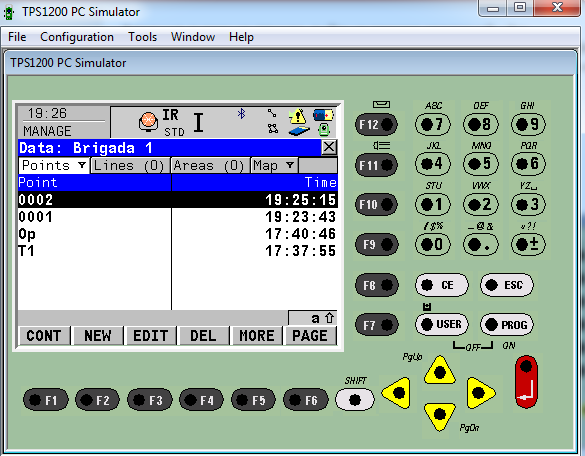The width and height of the screenshot is (585, 456).
Task: Click the PAGE softkey
Action: [x=310, y=335]
